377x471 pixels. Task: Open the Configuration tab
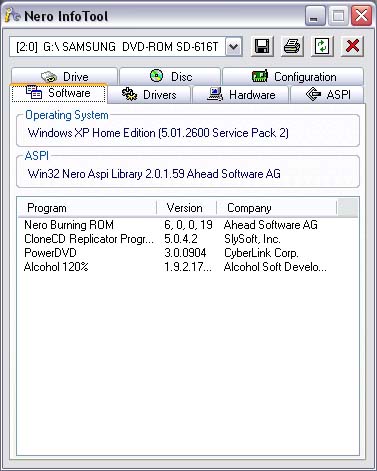tap(293, 76)
